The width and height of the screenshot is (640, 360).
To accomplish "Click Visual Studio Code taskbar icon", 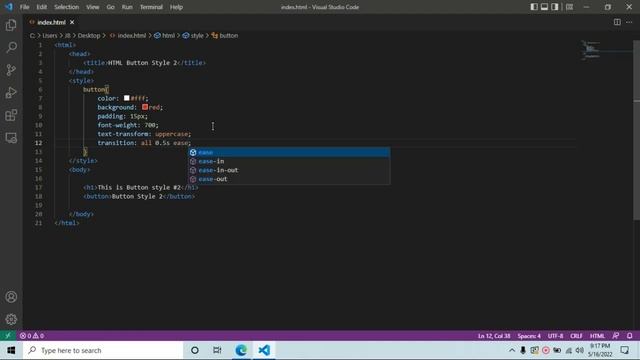I will tap(264, 350).
